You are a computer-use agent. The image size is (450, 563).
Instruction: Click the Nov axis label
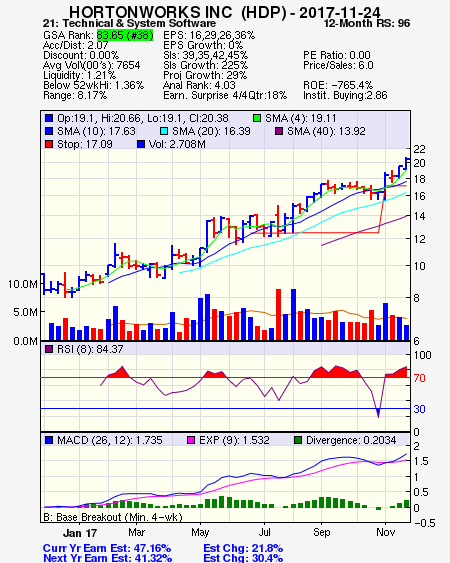pyautogui.click(x=386, y=532)
